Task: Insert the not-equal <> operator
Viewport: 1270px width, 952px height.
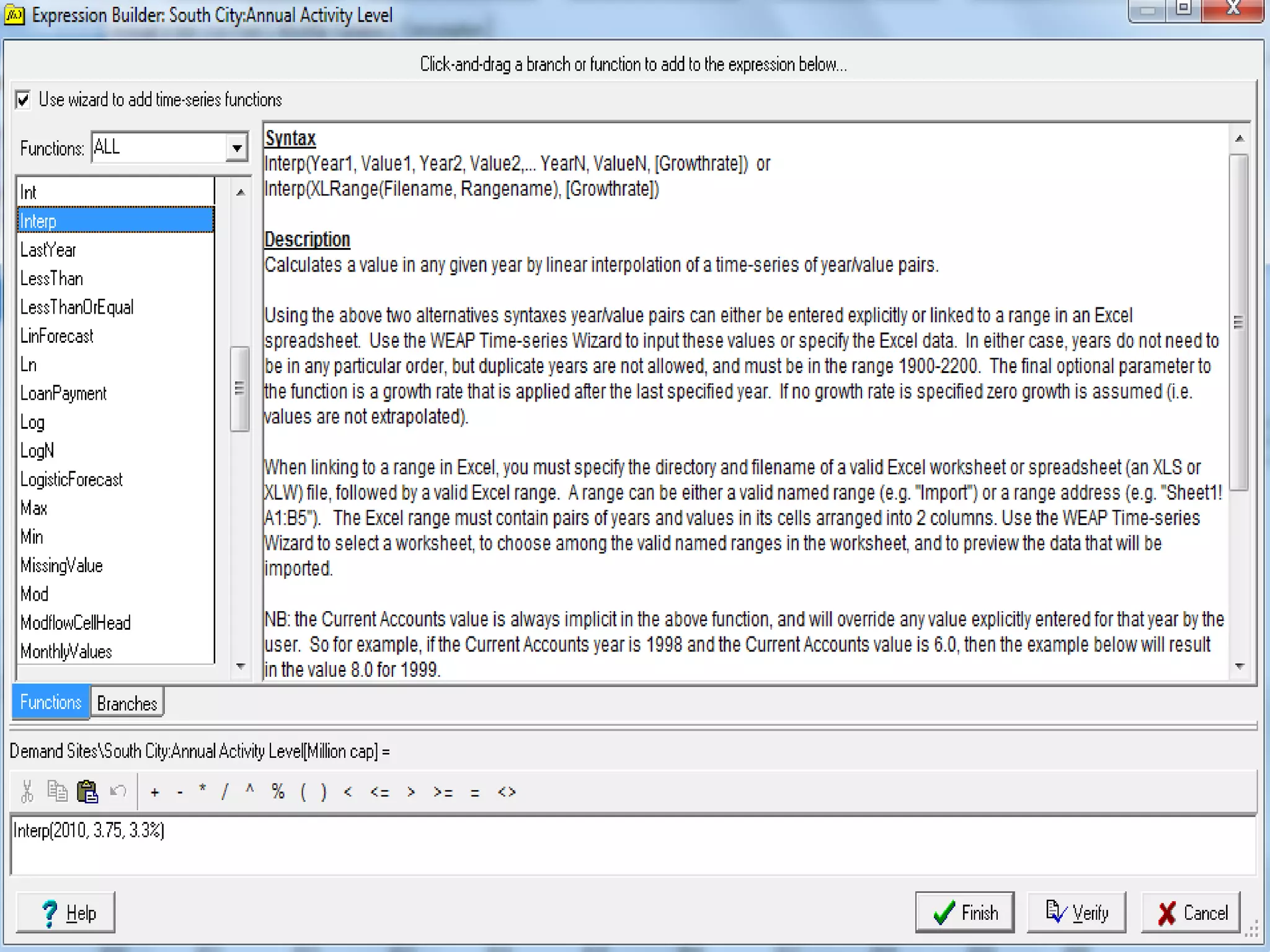Action: (x=507, y=792)
